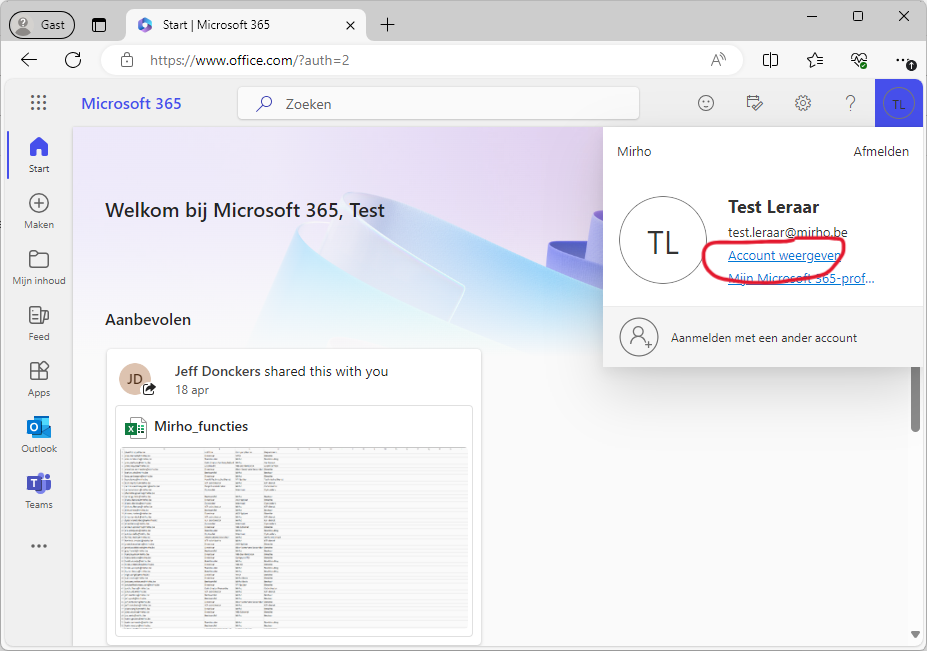
Task: Open Maken (create) in the sidebar
Action: pos(39,210)
